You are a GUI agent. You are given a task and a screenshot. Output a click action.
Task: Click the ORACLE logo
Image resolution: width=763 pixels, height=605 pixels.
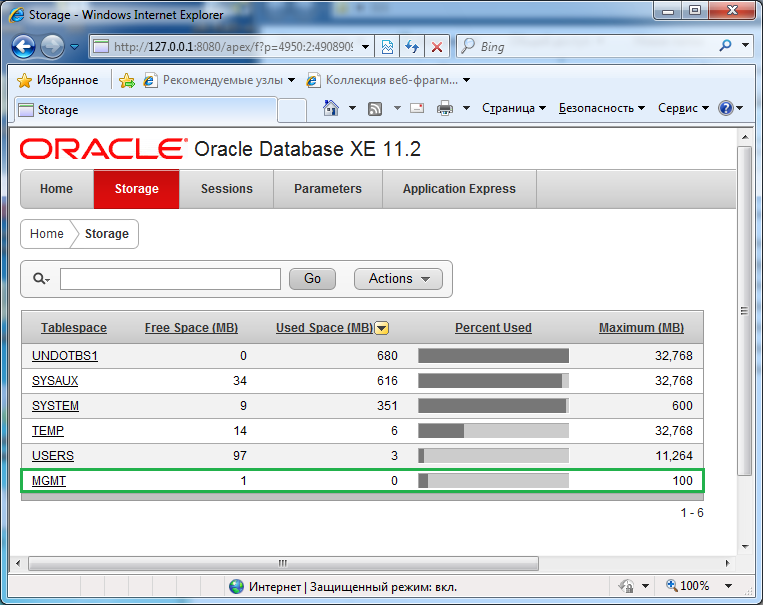pyautogui.click(x=103, y=149)
